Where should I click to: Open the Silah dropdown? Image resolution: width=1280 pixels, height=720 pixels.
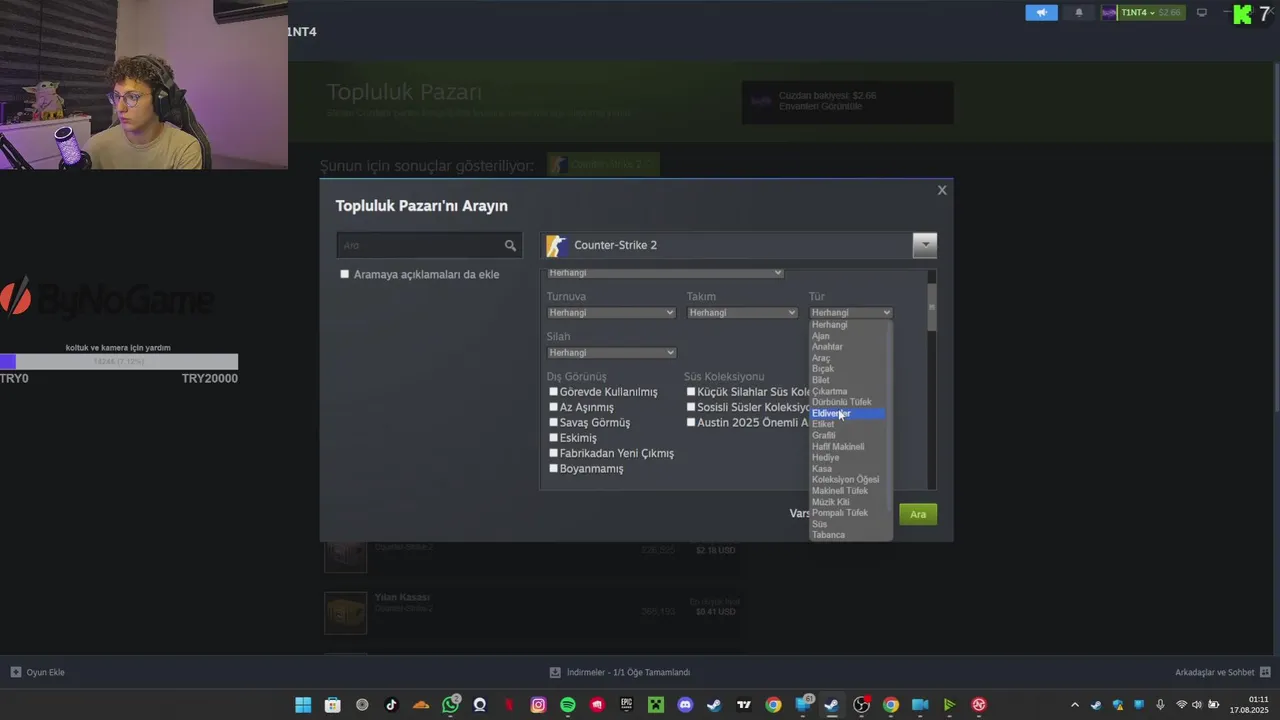(611, 353)
